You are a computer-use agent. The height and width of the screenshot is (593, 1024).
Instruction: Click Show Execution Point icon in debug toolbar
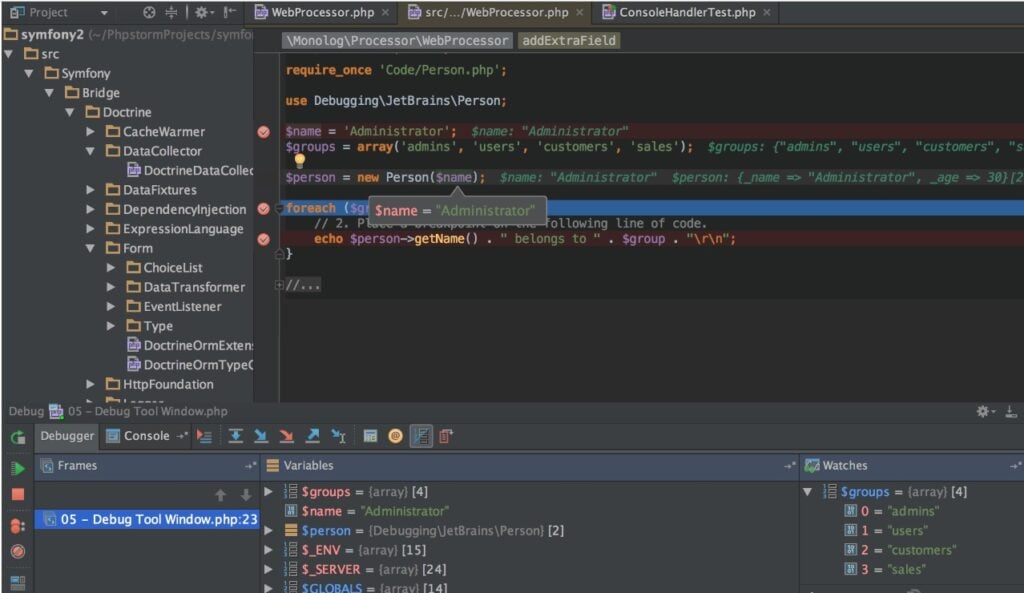tap(204, 436)
